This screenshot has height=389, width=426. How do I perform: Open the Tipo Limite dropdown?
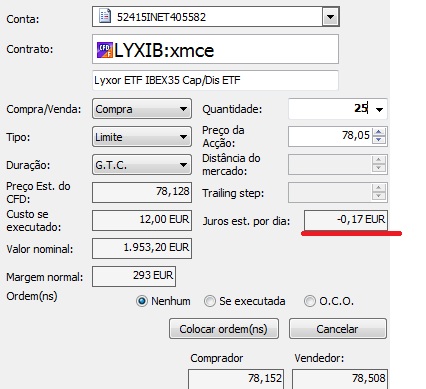coord(142,137)
